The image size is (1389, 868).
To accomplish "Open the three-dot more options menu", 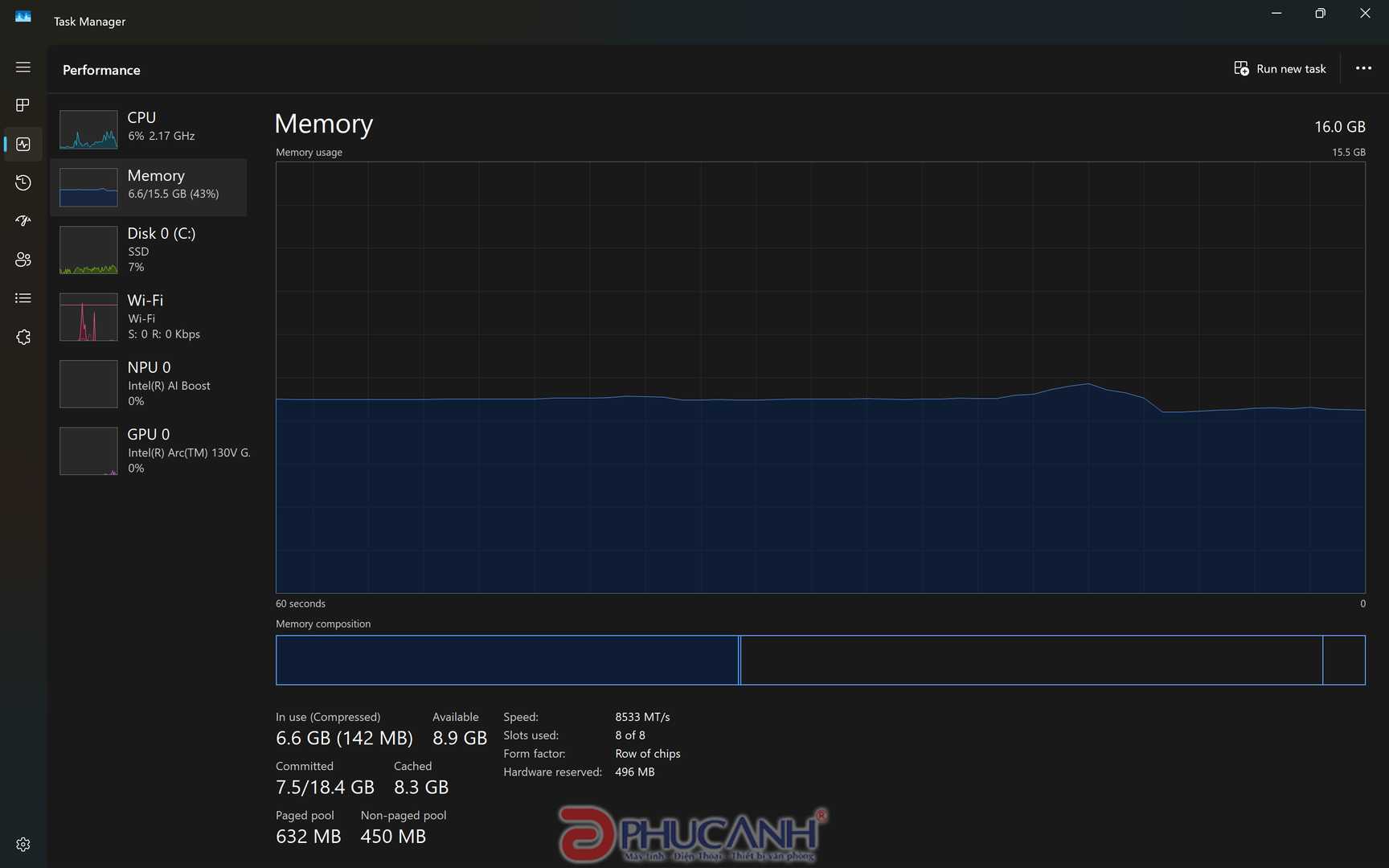I will click(x=1363, y=68).
